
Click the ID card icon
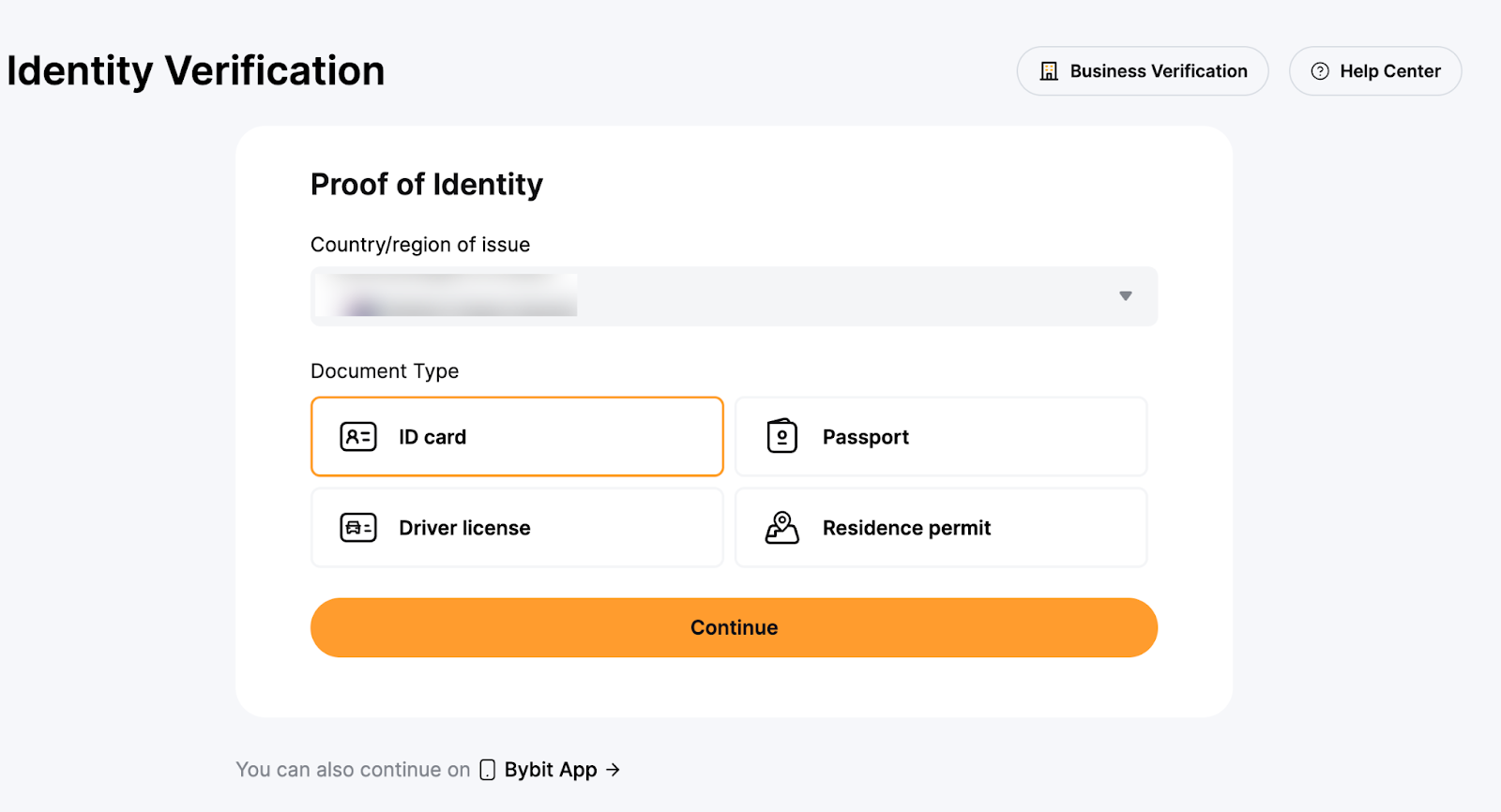(x=358, y=437)
